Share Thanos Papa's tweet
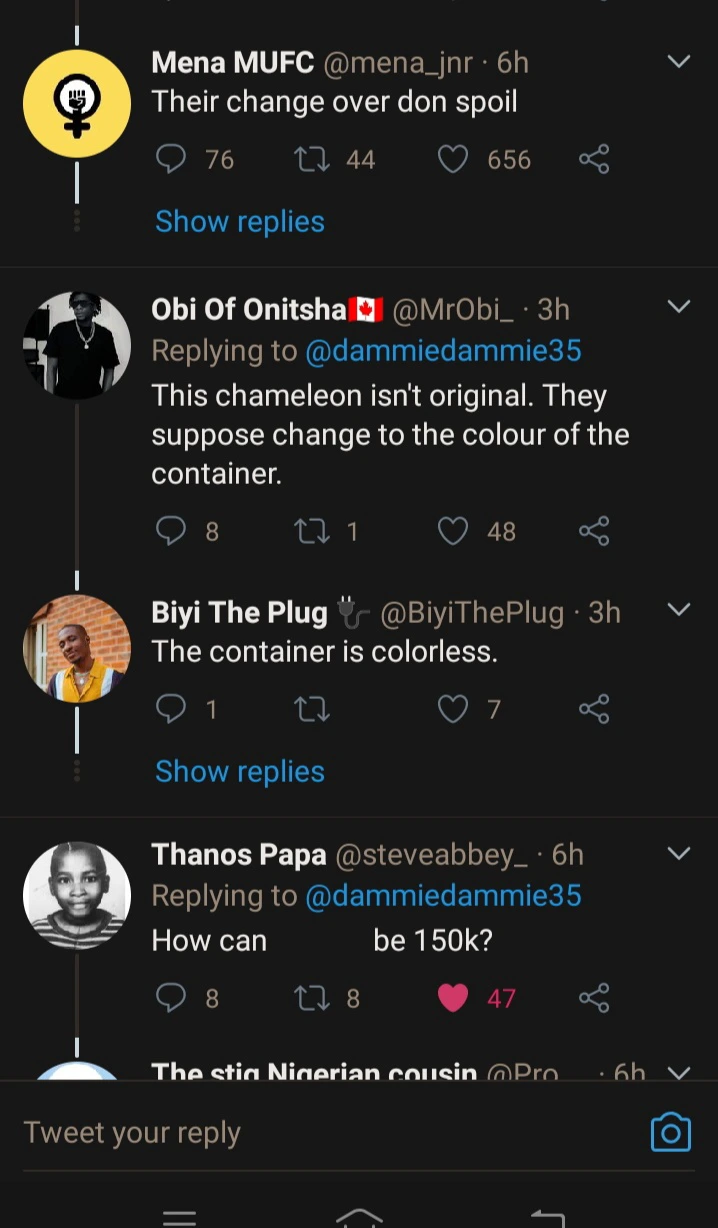 click(594, 997)
